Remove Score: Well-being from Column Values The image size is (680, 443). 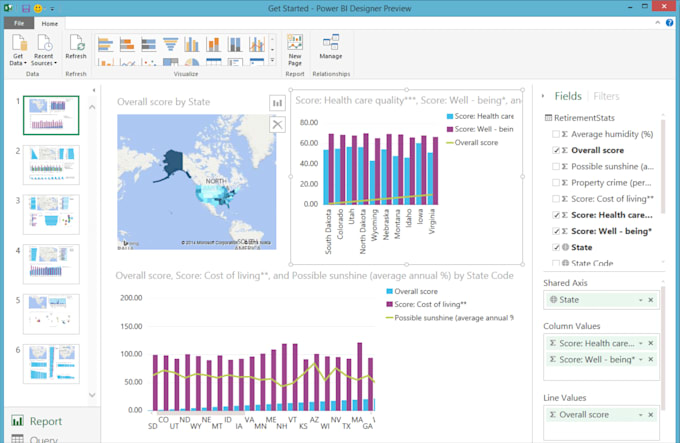tap(651, 359)
